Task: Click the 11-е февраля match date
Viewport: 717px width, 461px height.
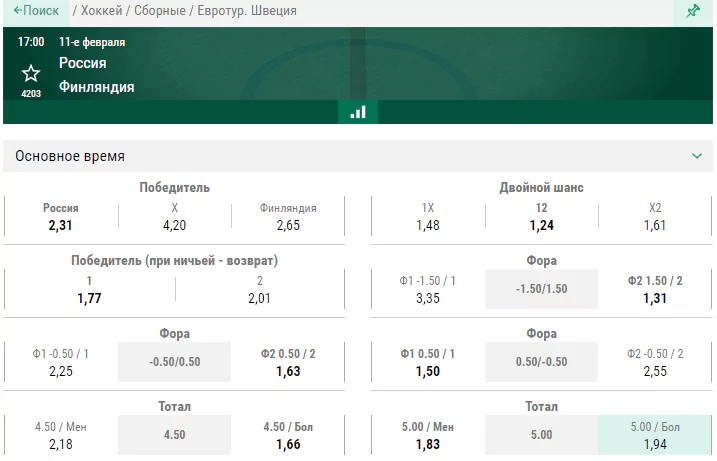Action: click(92, 42)
